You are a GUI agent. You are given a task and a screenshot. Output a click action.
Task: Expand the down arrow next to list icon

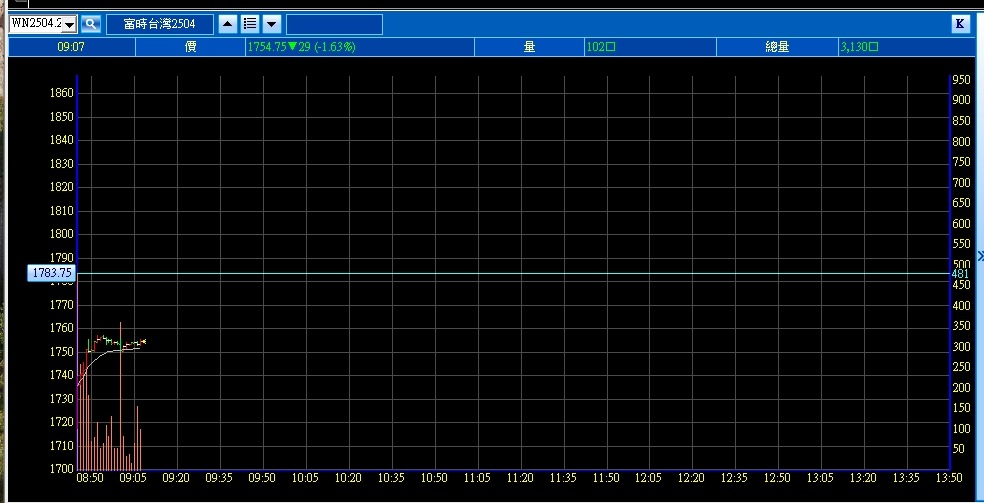point(271,24)
